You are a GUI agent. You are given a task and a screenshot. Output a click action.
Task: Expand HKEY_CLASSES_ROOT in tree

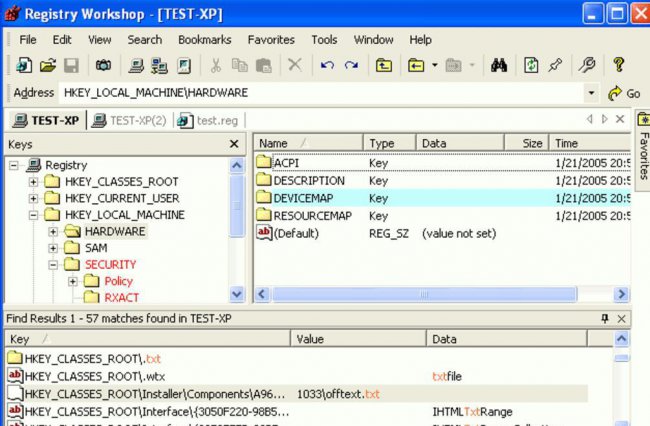coord(33,182)
